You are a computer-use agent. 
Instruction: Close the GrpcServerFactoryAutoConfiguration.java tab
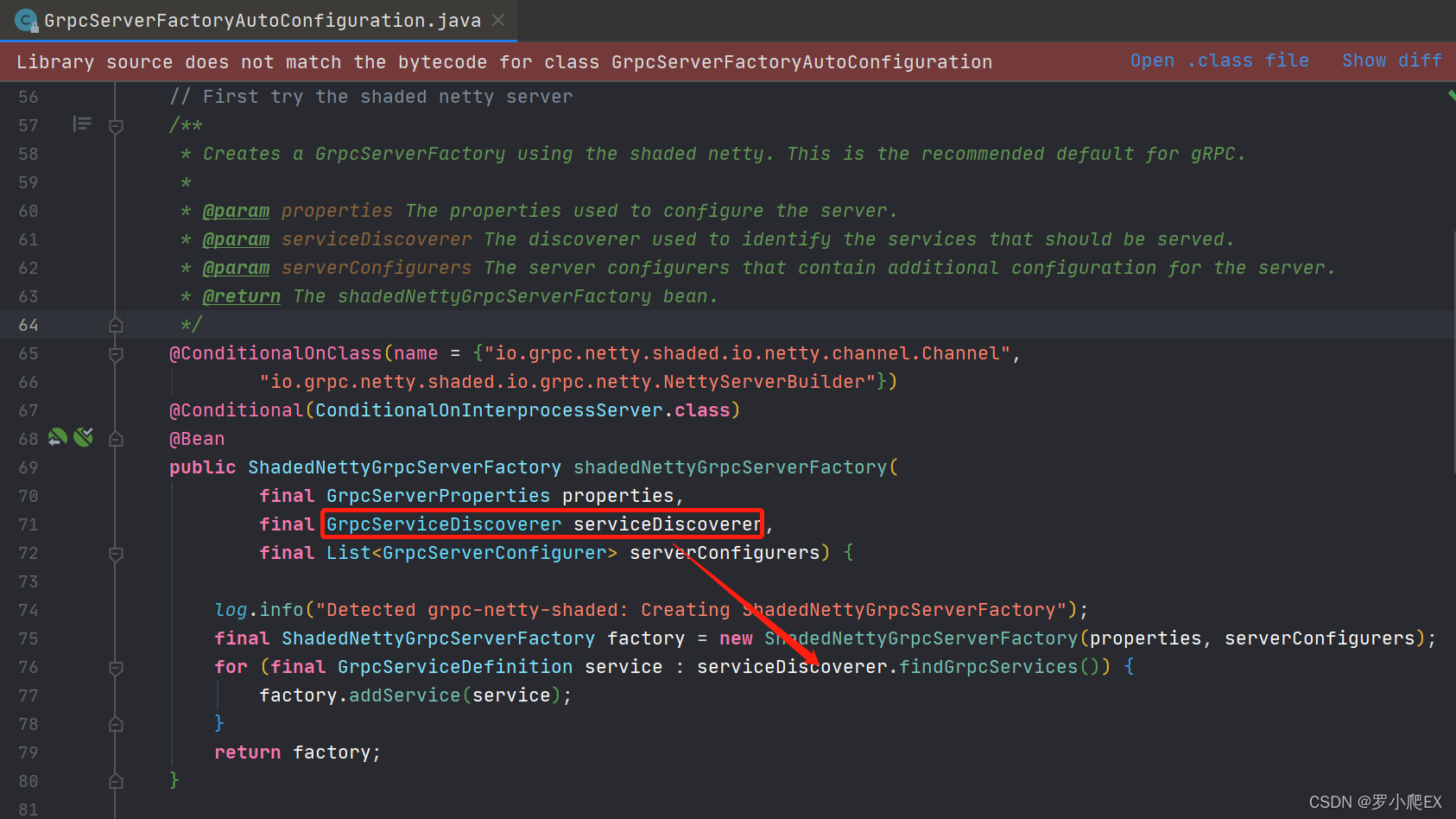(x=497, y=19)
